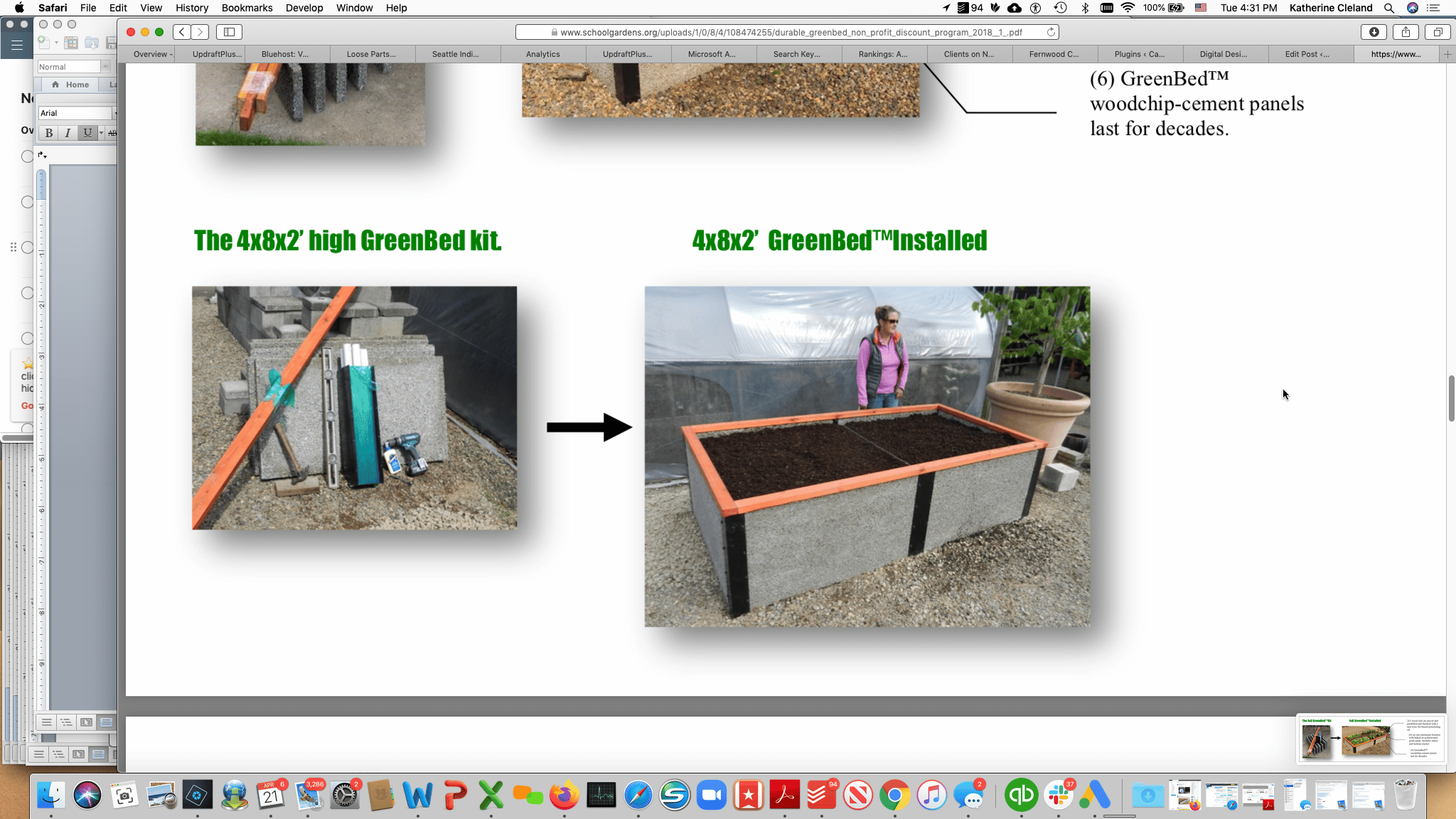
Task: Open Safari Share menu
Action: coord(1406,32)
